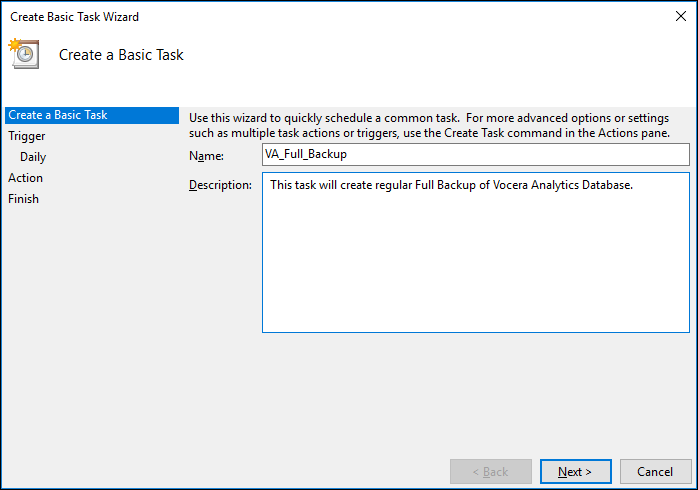Image resolution: width=698 pixels, height=490 pixels.
Task: Click the wizard clock icon in header
Action: (x=24, y=54)
